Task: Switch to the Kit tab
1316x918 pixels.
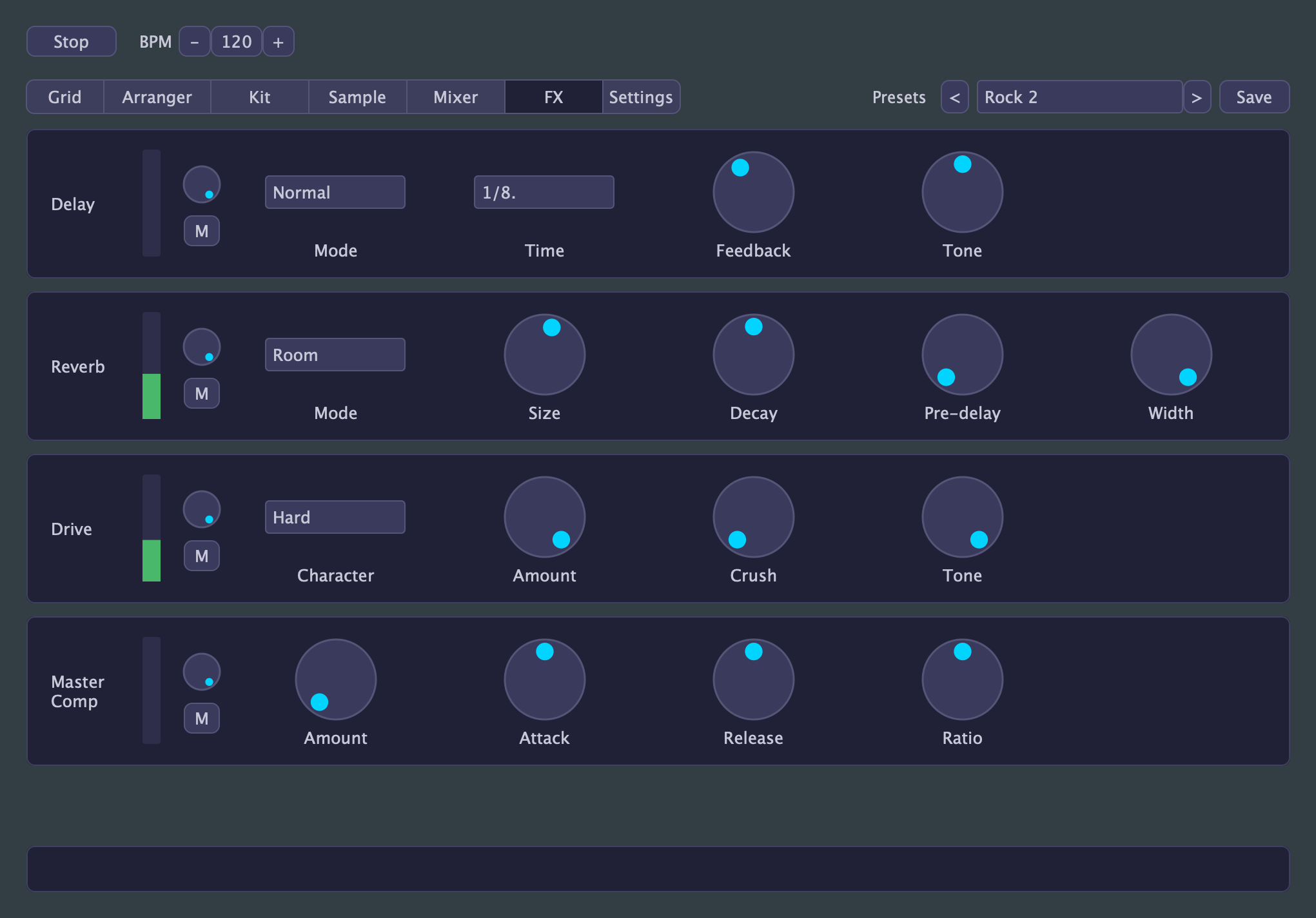Action: coord(260,97)
